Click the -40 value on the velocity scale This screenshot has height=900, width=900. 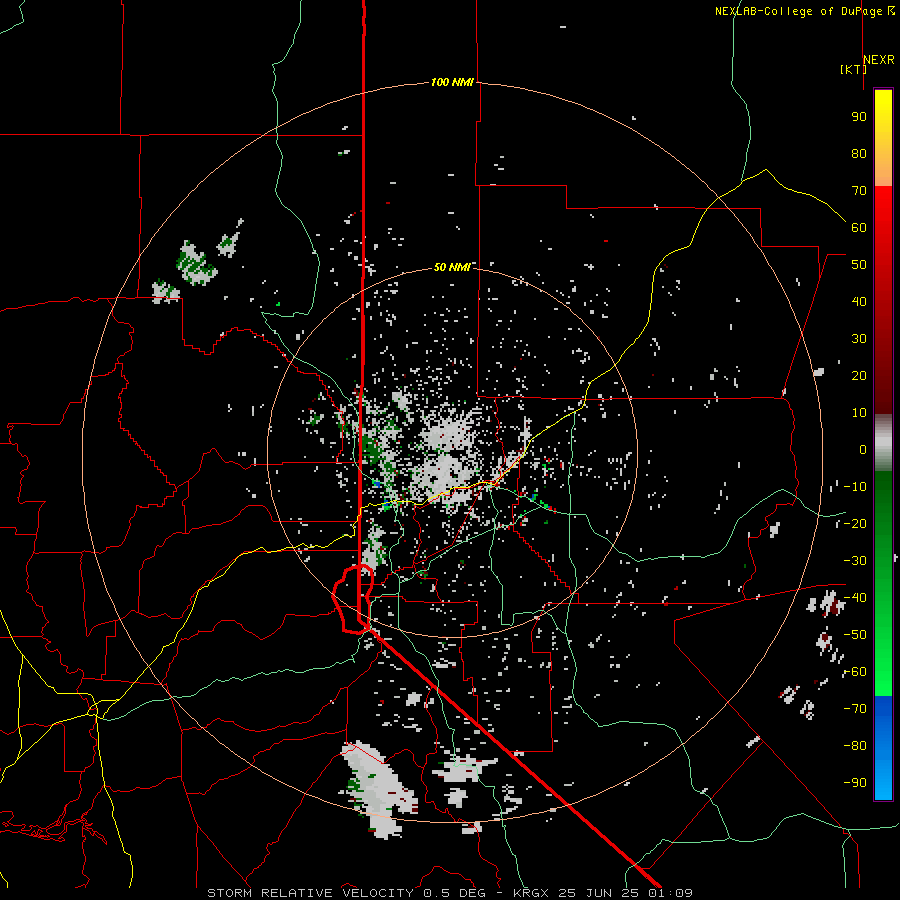855,598
